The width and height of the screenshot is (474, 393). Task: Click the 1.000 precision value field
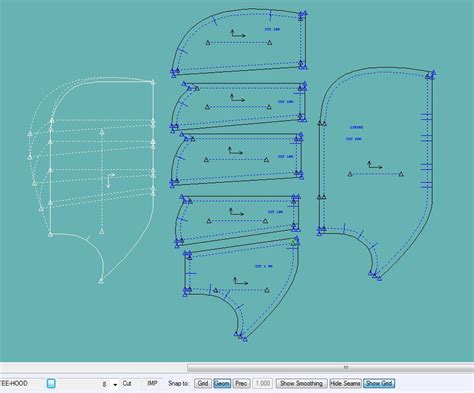click(x=263, y=383)
